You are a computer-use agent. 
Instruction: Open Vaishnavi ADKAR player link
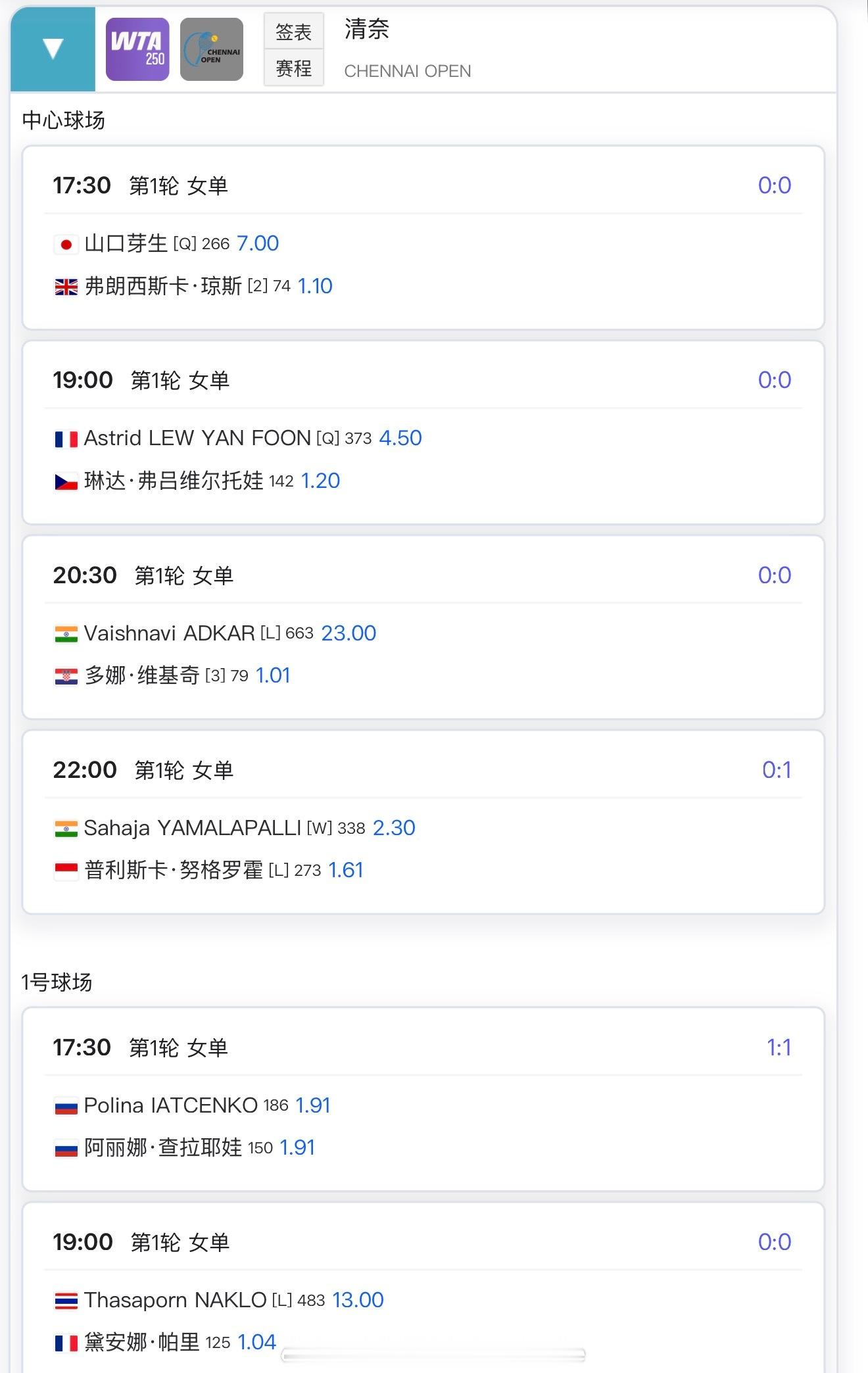click(169, 633)
